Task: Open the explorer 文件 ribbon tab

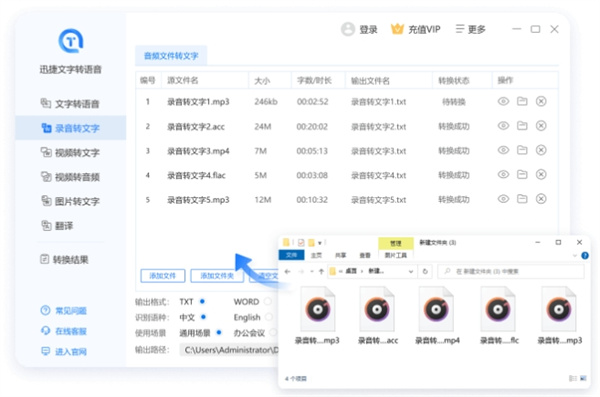Action: pos(292,255)
